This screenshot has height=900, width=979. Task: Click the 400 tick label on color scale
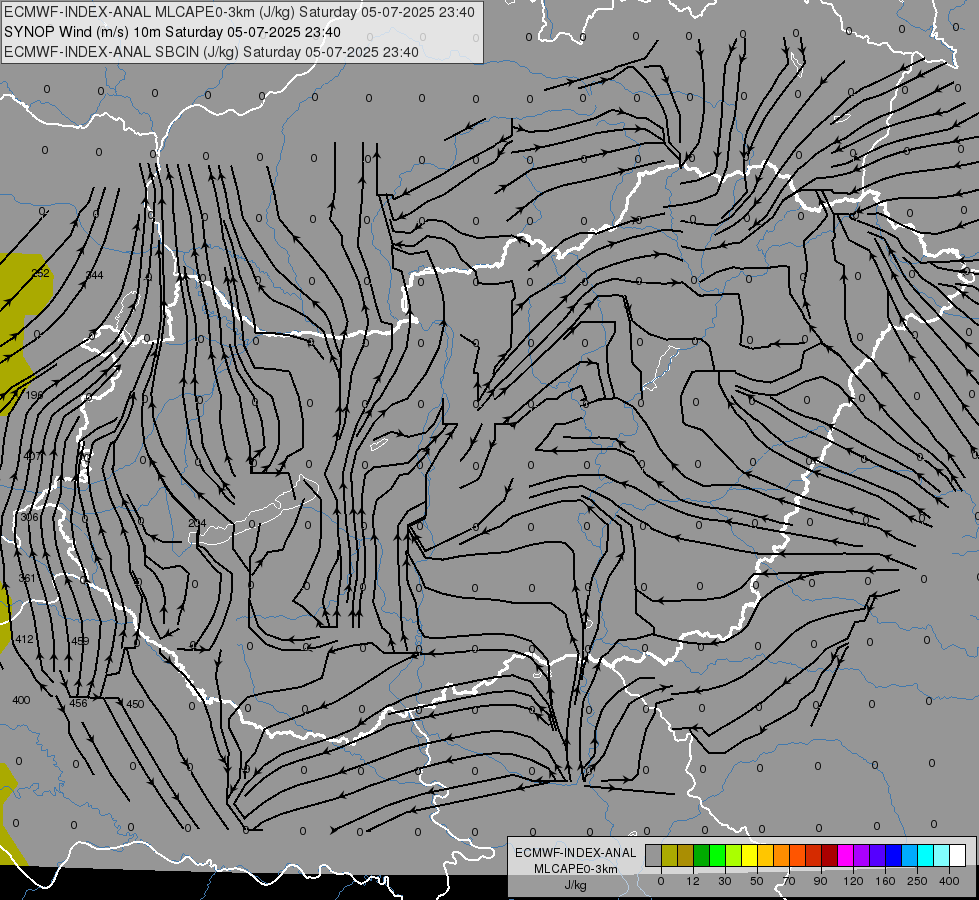click(x=949, y=881)
